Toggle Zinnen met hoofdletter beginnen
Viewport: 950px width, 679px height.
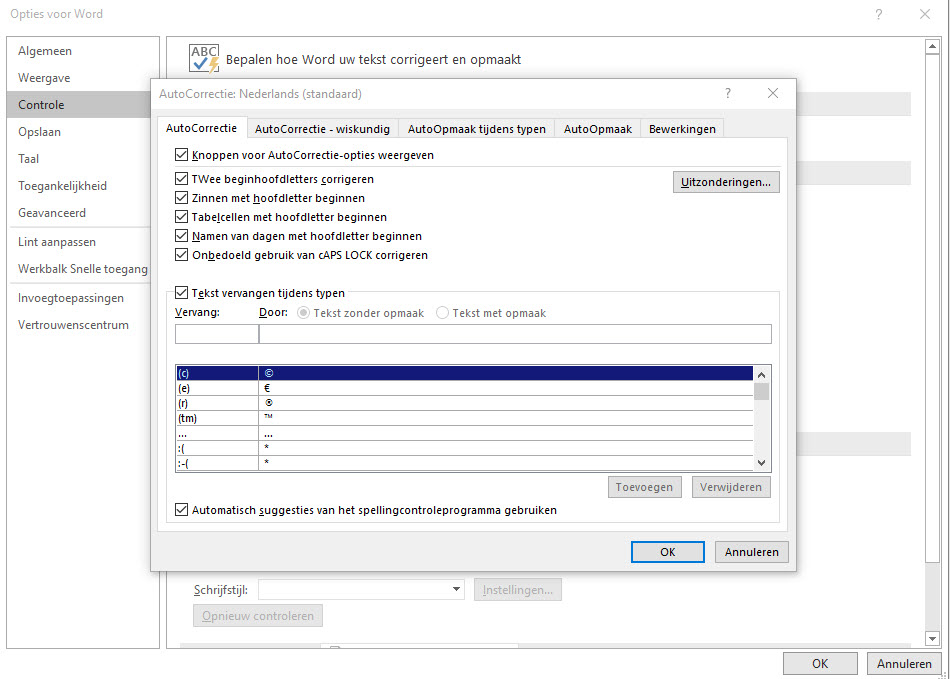click(181, 198)
